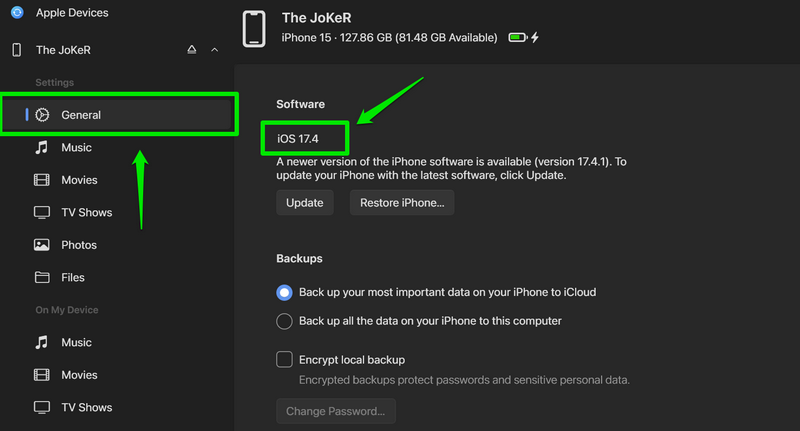Select the back up to iCloud option
The height and width of the screenshot is (431, 800).
[x=285, y=293]
